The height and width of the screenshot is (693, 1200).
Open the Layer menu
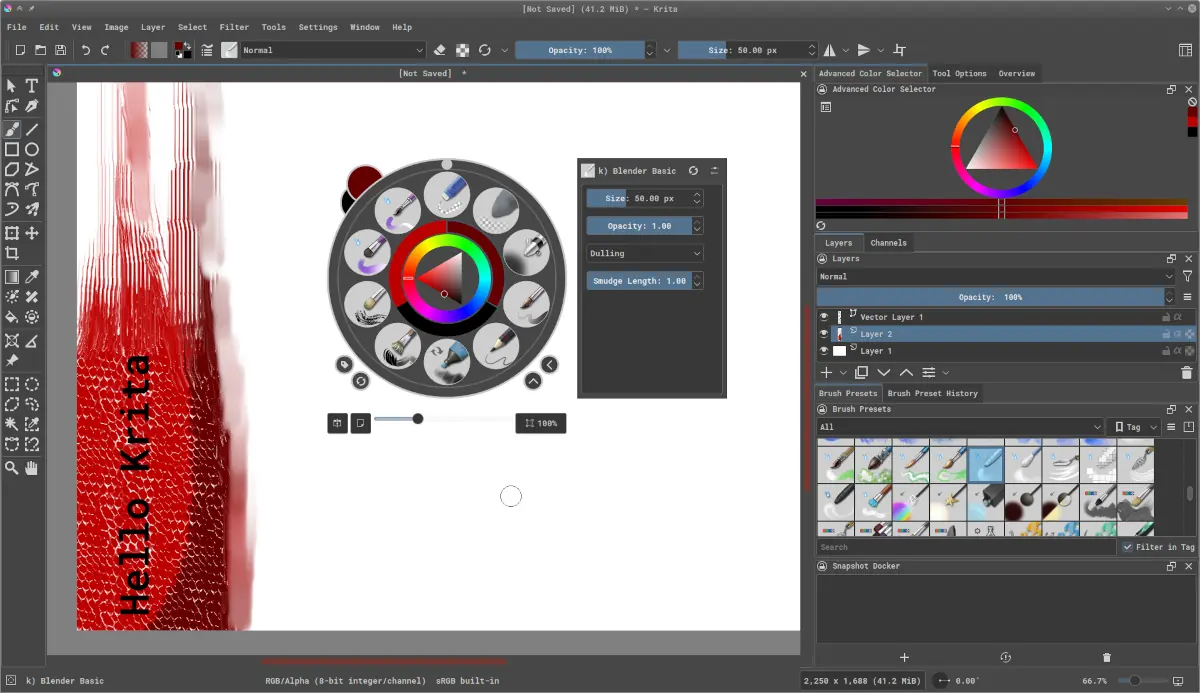tap(153, 27)
